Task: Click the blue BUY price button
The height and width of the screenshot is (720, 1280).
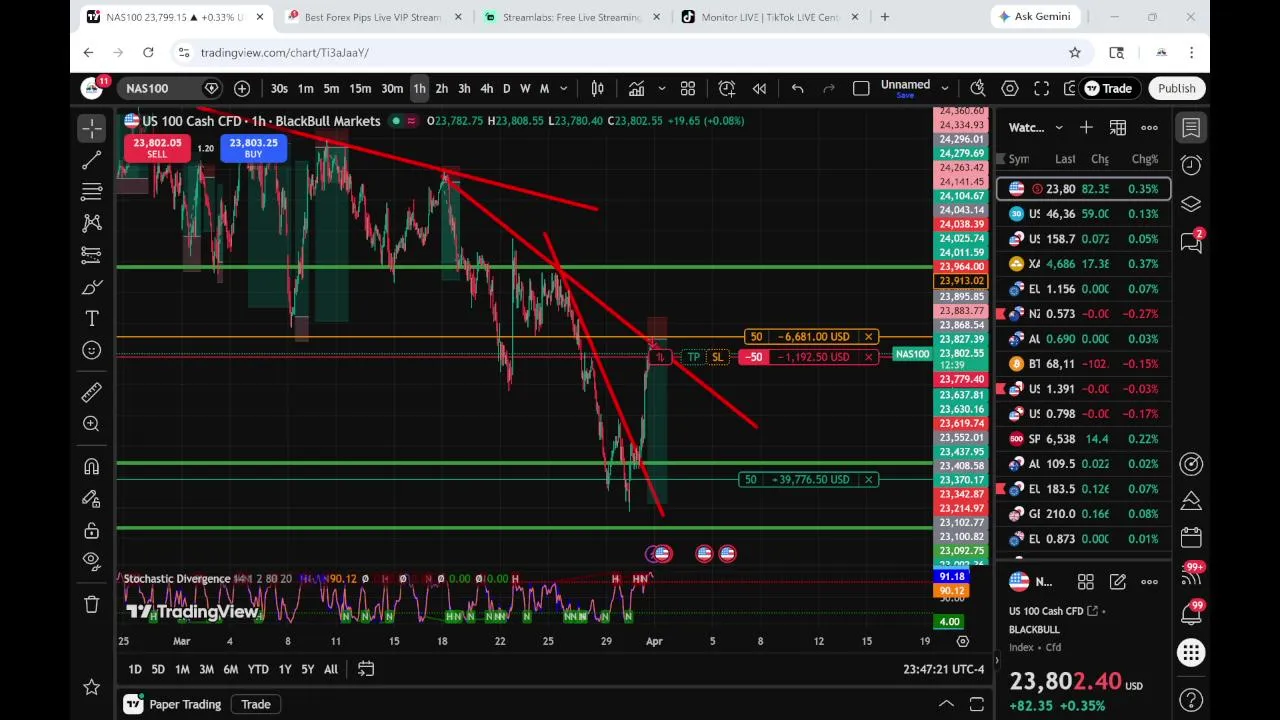Action: coord(253,148)
